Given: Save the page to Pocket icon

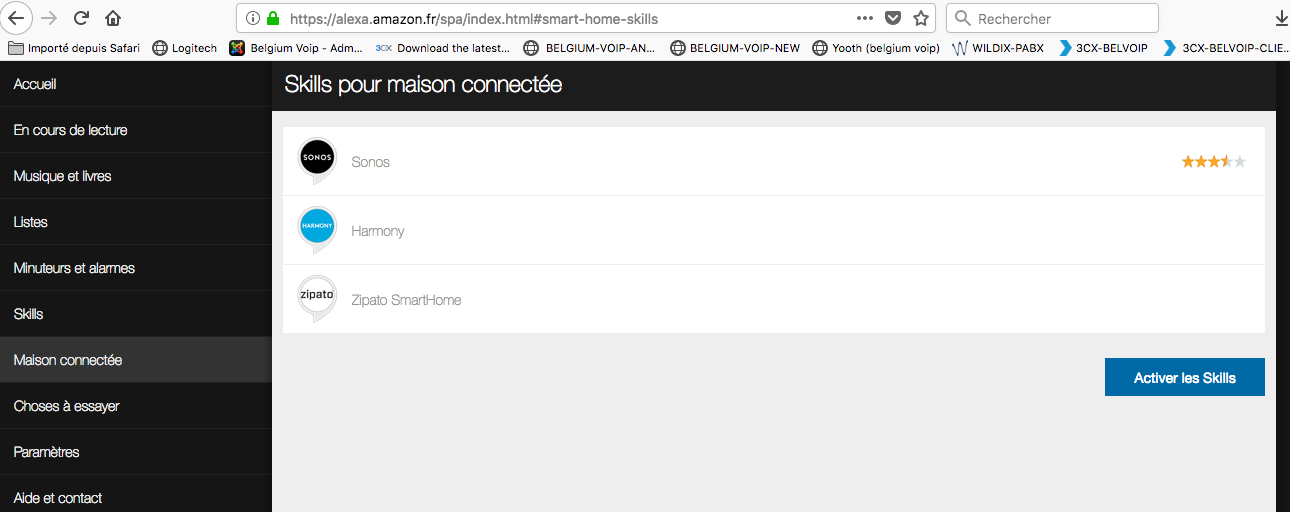Looking at the screenshot, I should pos(894,18).
